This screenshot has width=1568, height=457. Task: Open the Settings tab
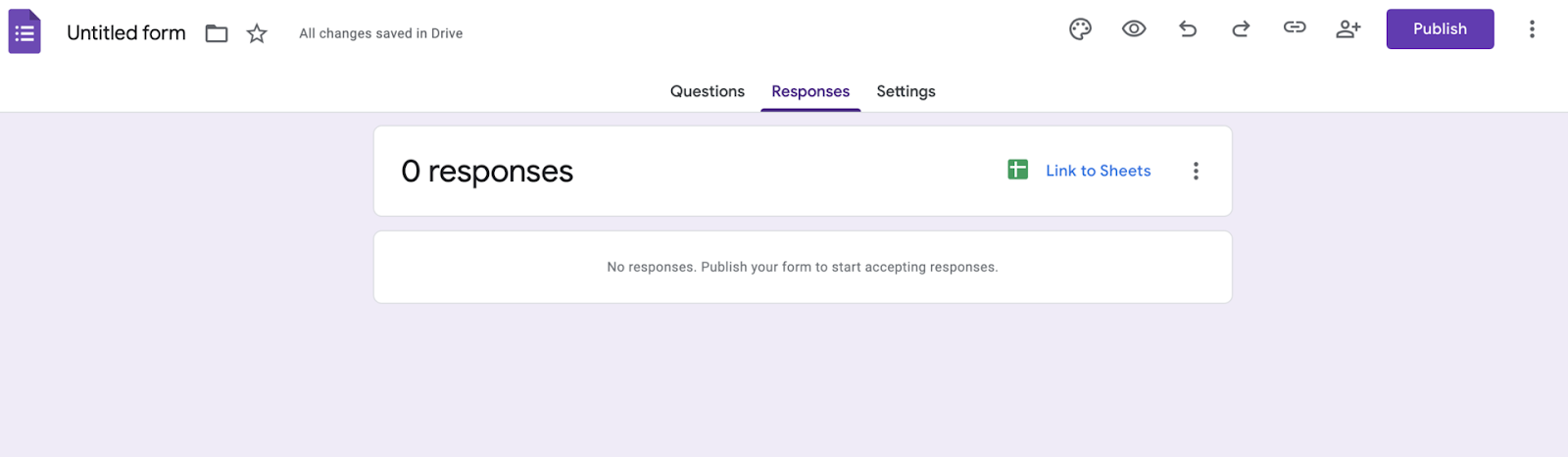(x=906, y=91)
